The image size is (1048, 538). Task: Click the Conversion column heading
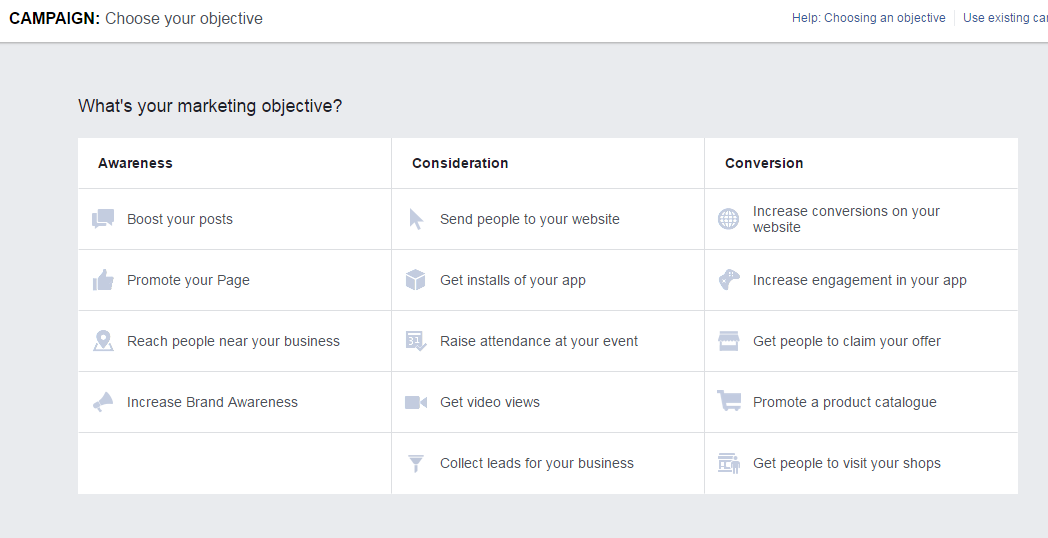click(764, 163)
